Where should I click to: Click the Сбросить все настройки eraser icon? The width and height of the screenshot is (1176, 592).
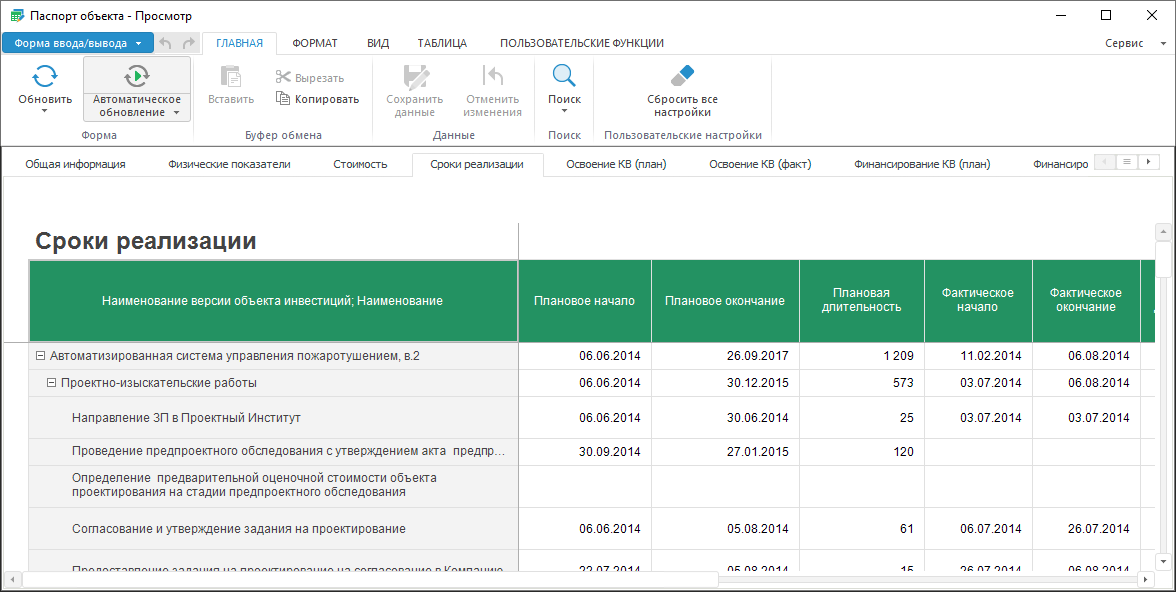click(682, 77)
